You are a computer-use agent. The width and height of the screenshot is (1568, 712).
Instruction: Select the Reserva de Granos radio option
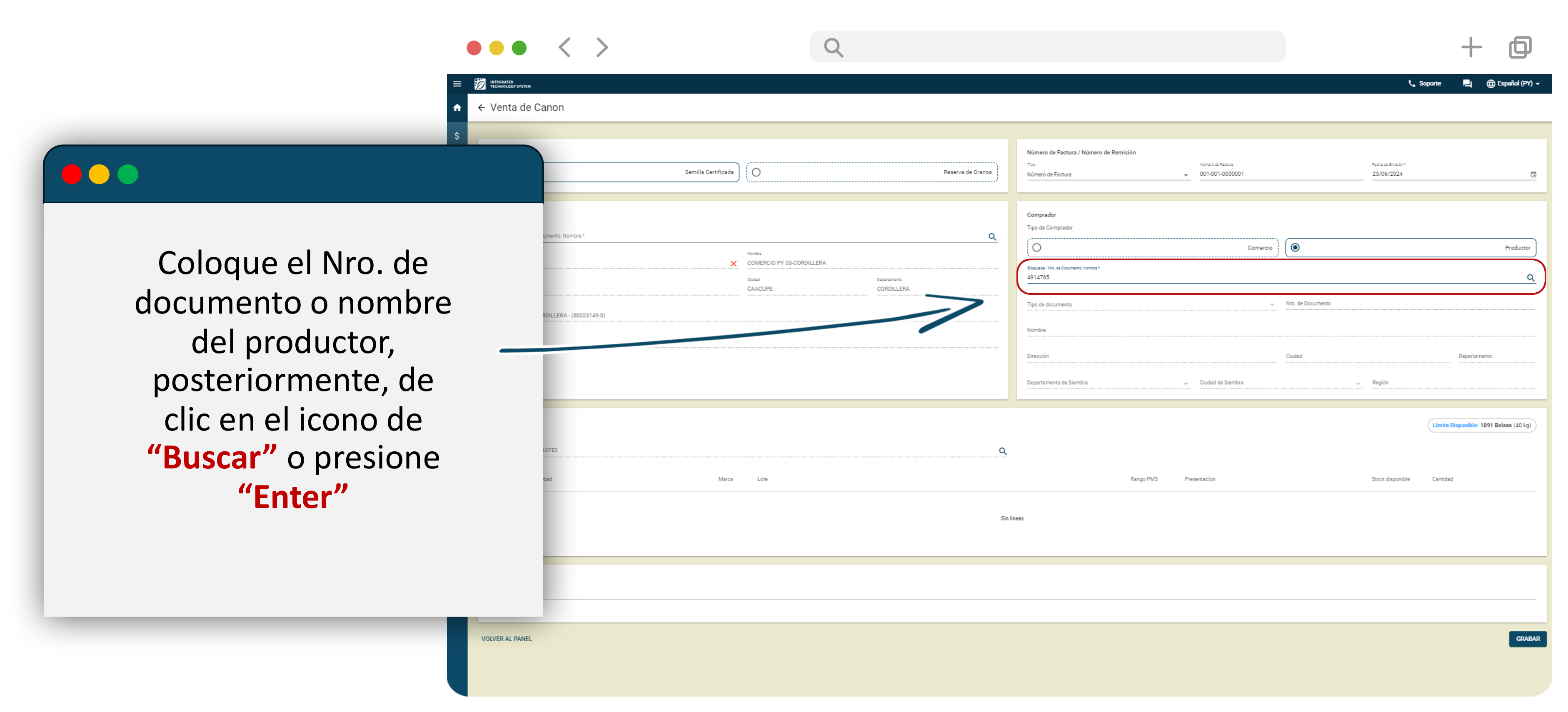click(756, 172)
